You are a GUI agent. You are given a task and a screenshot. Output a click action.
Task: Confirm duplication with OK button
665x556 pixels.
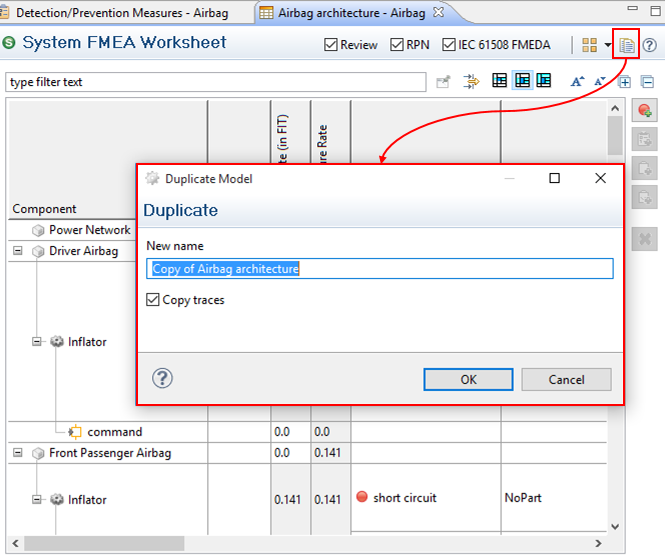468,379
